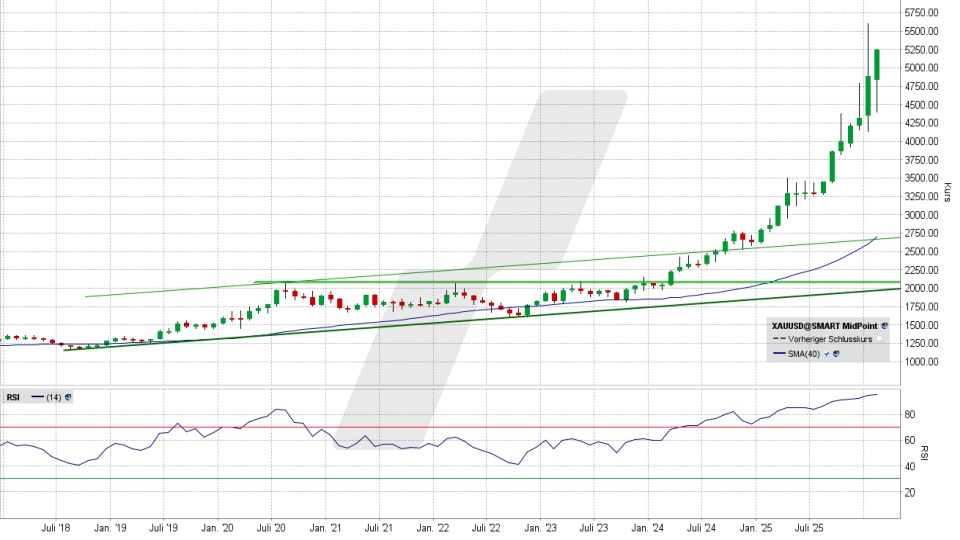The image size is (960, 540).
Task: Click the Jan. '19 date label
Action: [111, 528]
